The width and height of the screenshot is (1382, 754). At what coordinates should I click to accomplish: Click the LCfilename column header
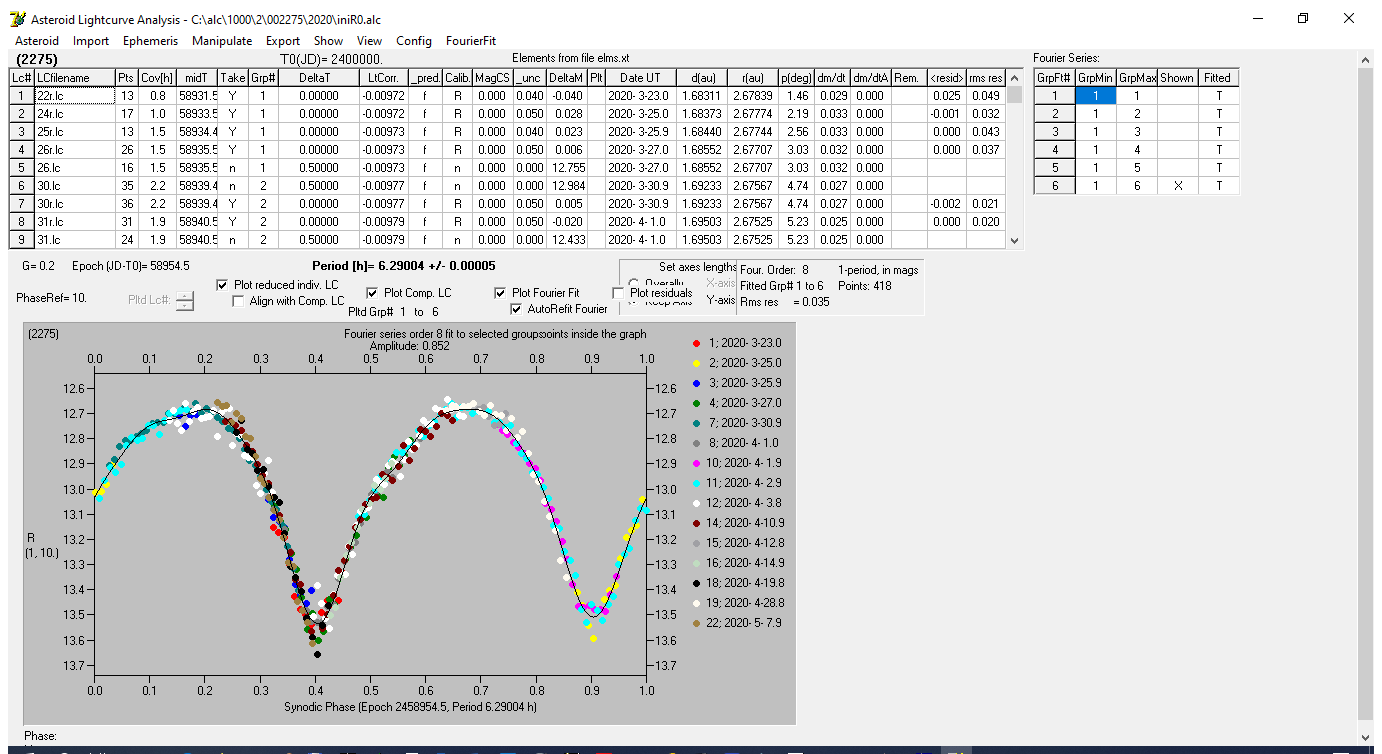[x=74, y=77]
